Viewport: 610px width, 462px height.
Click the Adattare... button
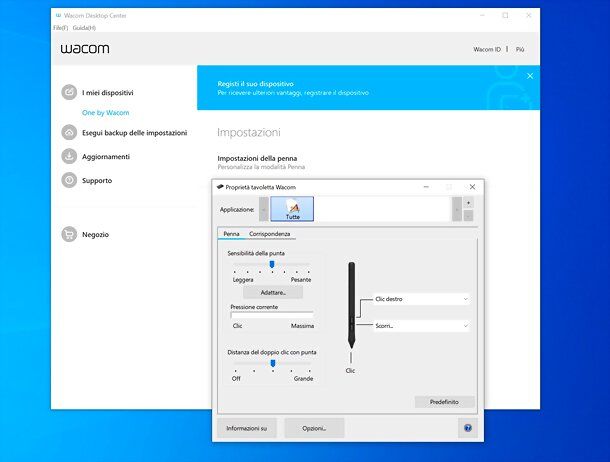(x=273, y=292)
